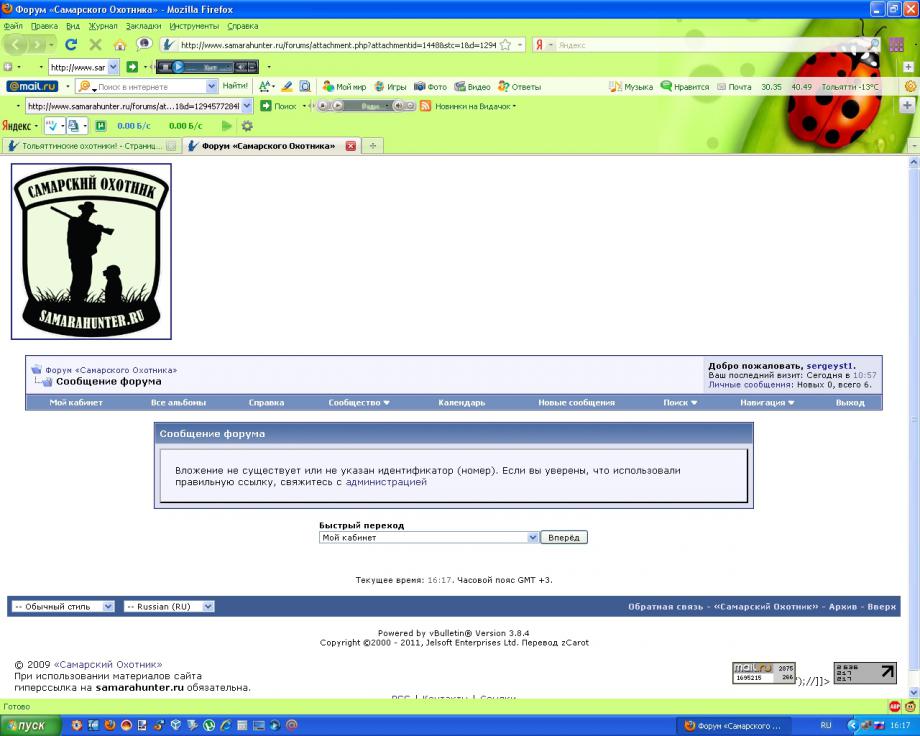Screen dimensions: 920x736
Task: Open Мой мир in the Mail.ru toolbar
Action: (345, 87)
